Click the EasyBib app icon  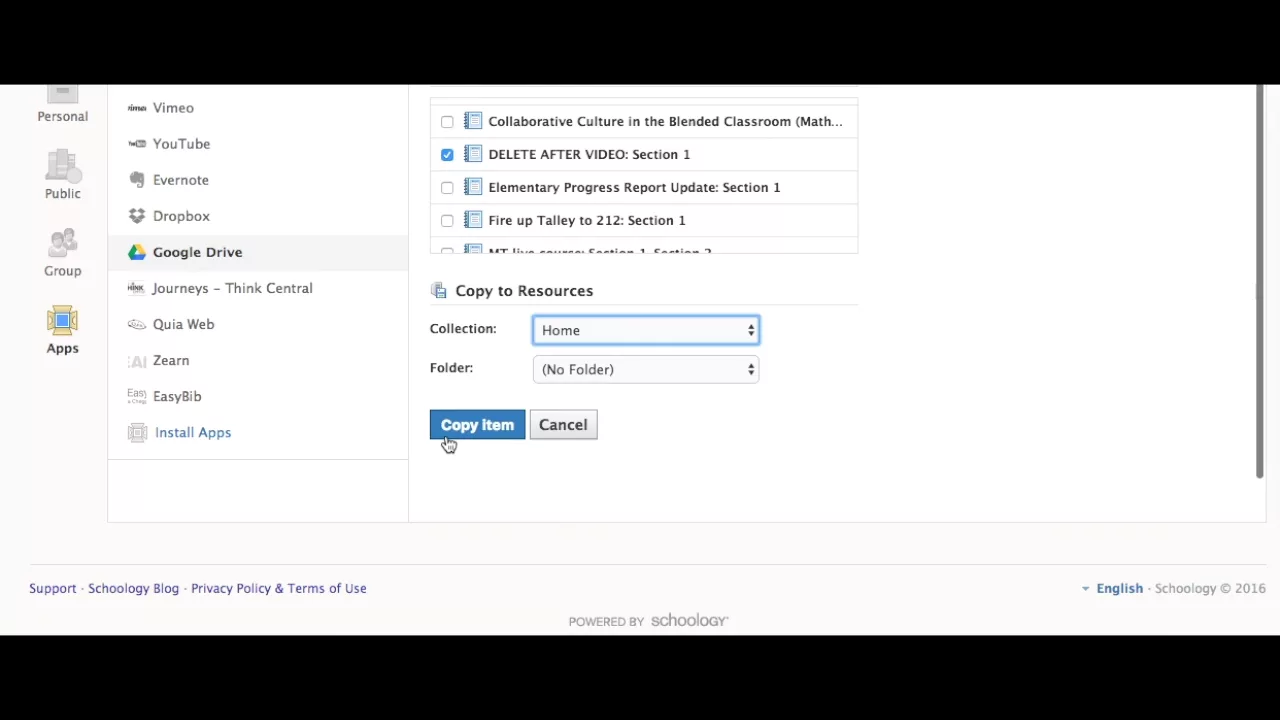[x=137, y=396]
